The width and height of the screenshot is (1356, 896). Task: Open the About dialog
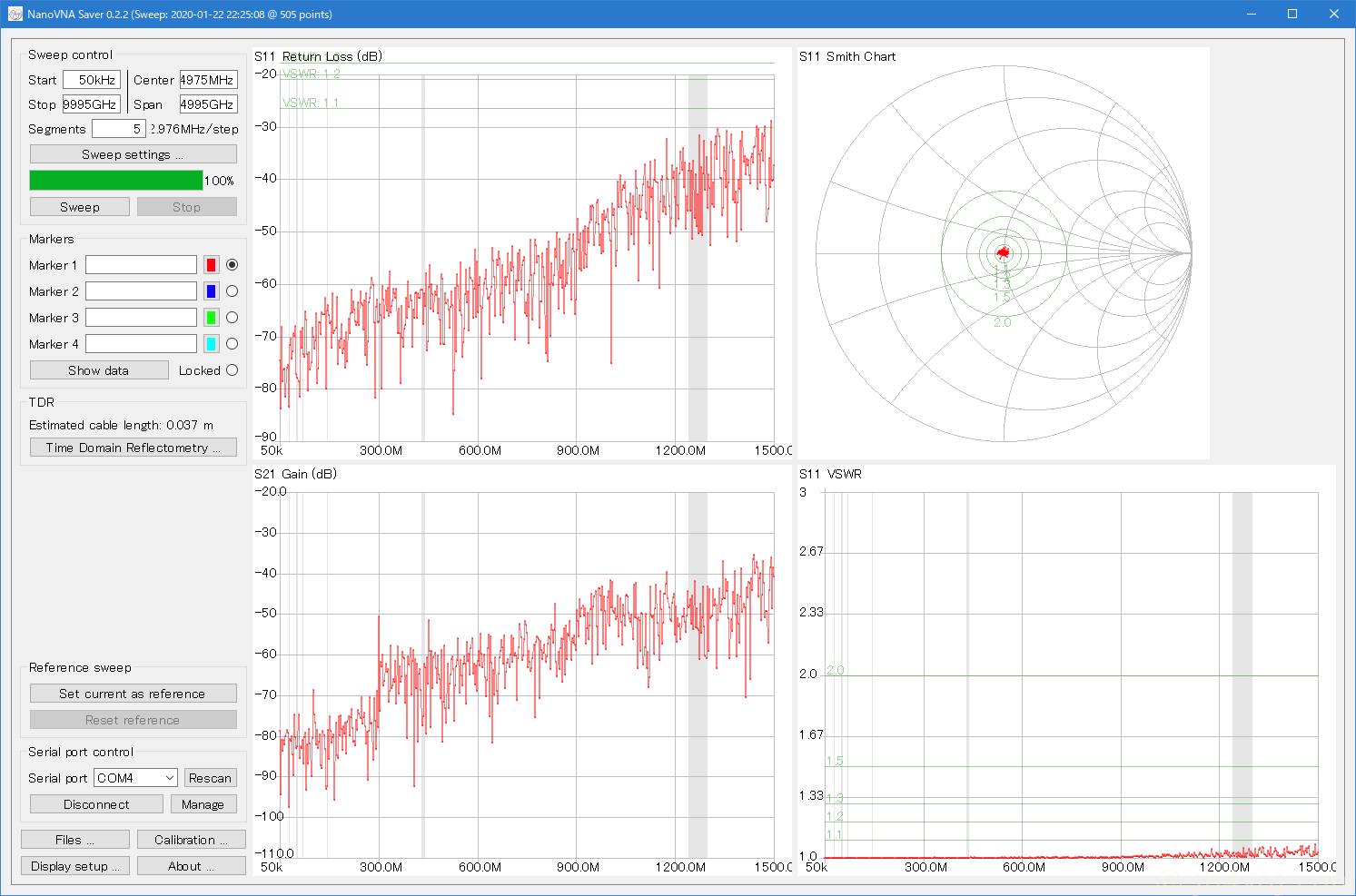(x=192, y=866)
